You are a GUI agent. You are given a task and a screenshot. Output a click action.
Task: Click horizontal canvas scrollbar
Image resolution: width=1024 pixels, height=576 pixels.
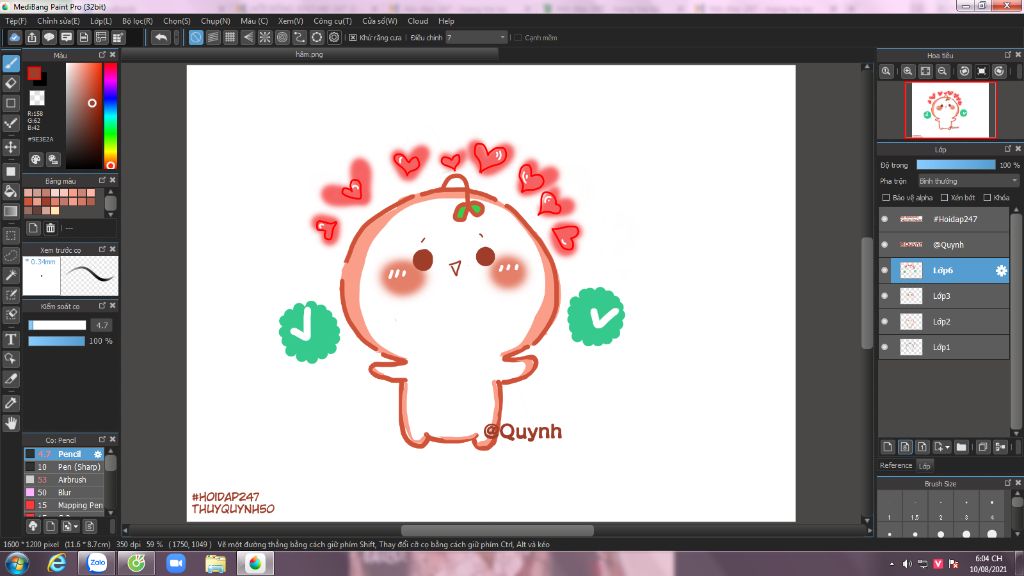click(496, 530)
